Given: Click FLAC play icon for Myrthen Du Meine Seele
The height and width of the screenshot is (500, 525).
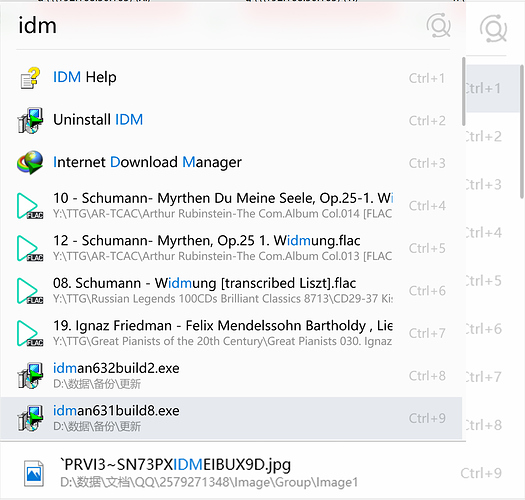Looking at the screenshot, I should click(x=30, y=206).
